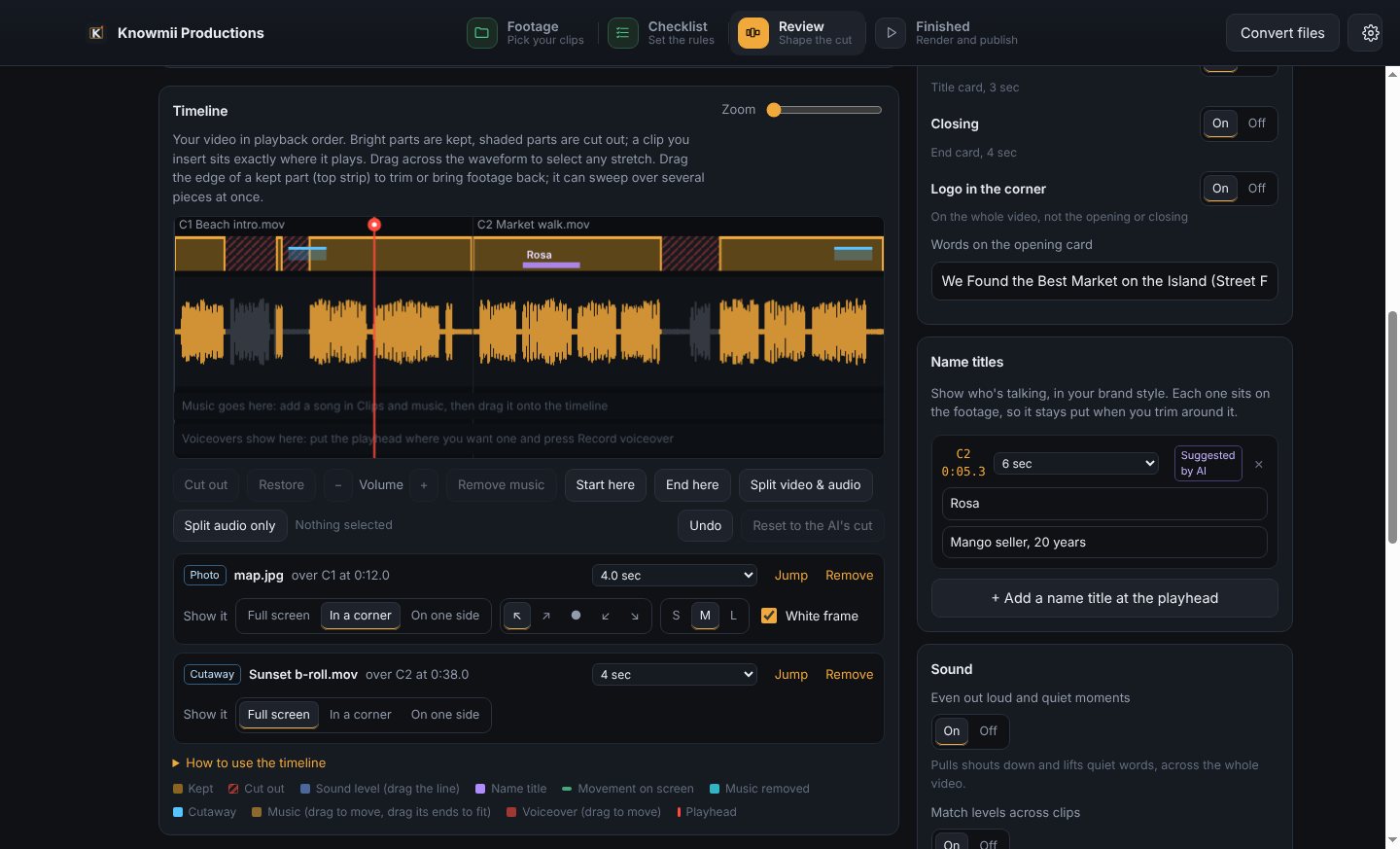This screenshot has height=849, width=1400.
Task: Show map.jpg Full screen
Action: click(279, 616)
